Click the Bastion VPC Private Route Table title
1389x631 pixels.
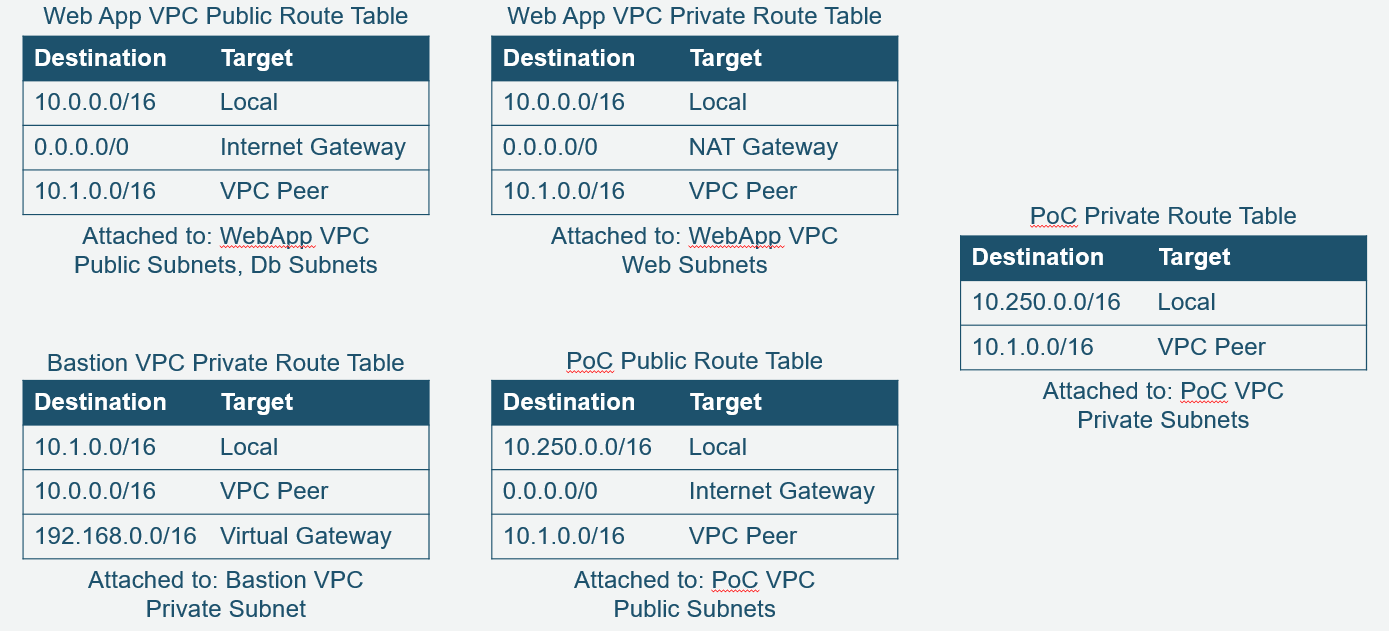coord(226,363)
